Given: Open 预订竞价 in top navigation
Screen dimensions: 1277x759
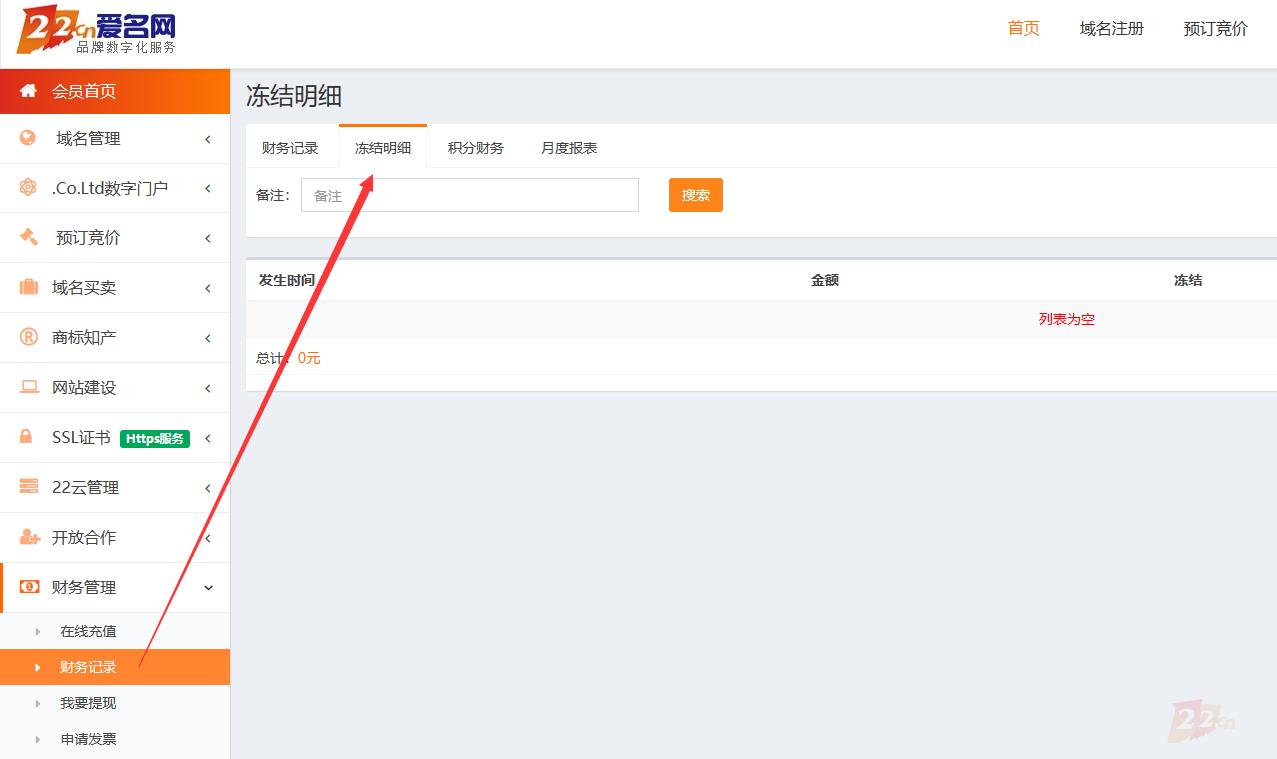Looking at the screenshot, I should point(1216,28).
